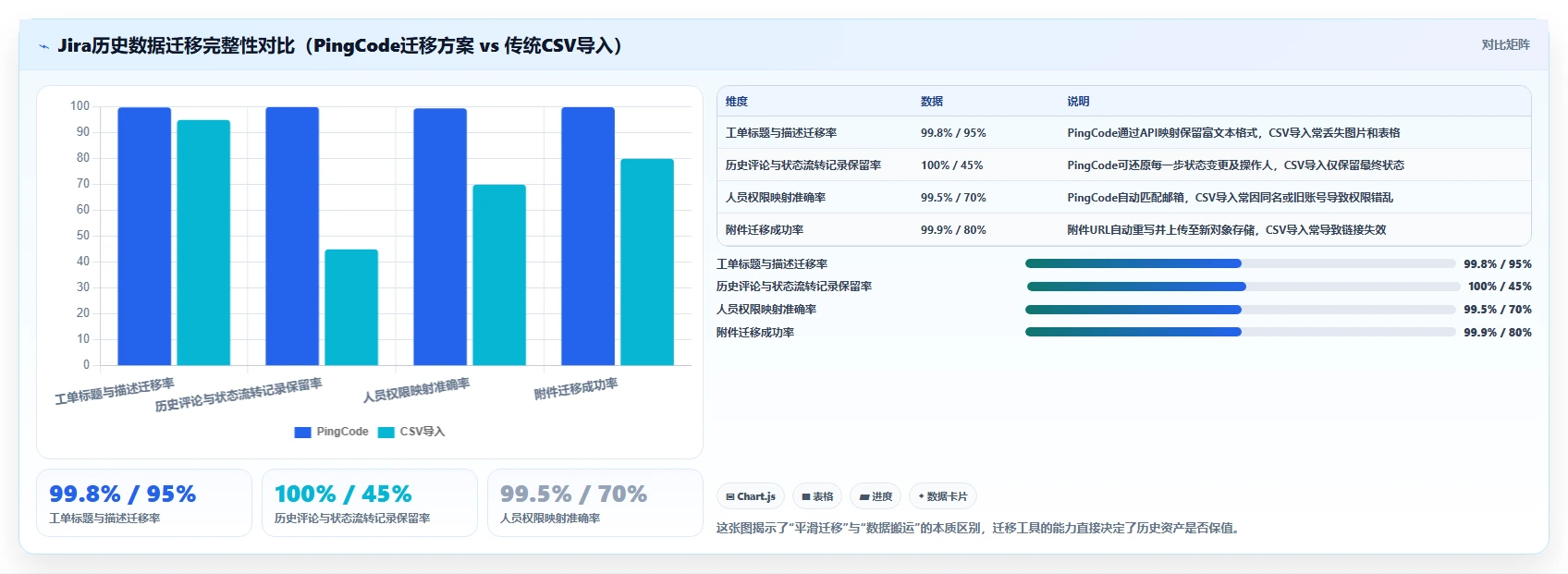Screen dimensions: 1568x574
Task: Click the y-axis tick label 100
Action: 80,106
